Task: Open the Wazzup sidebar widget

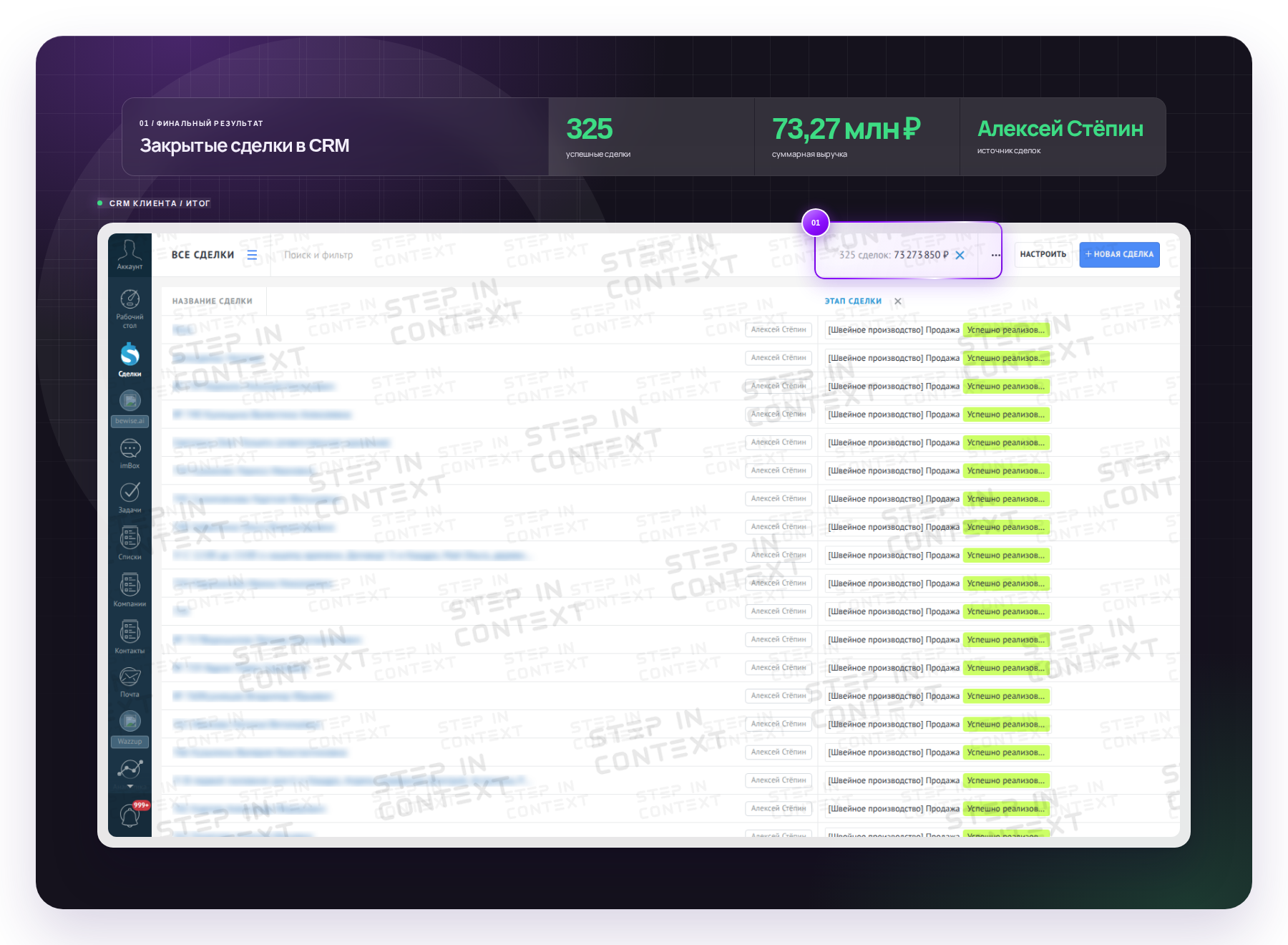Action: tap(130, 729)
